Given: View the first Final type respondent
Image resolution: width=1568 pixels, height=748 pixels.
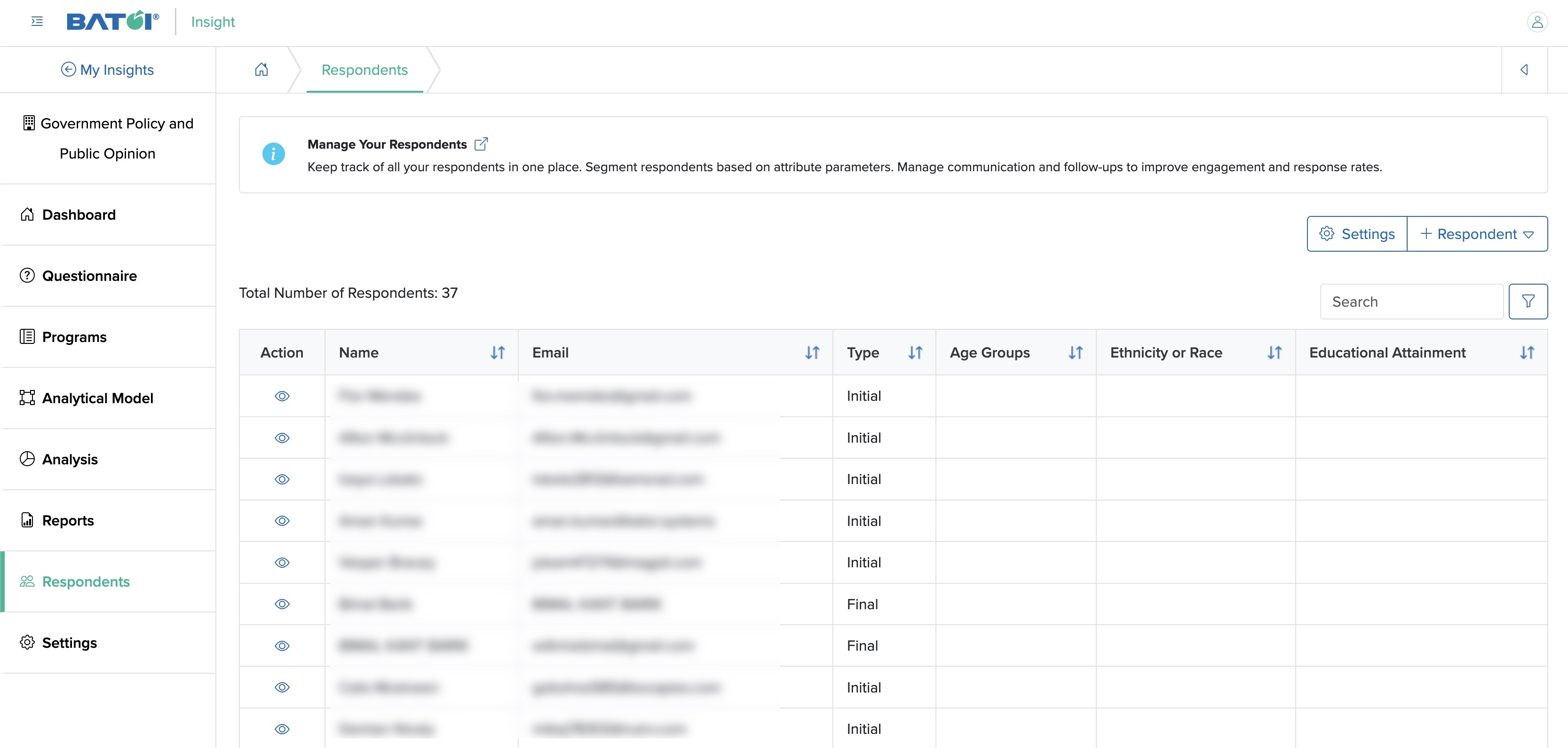Looking at the screenshot, I should pos(282,605).
